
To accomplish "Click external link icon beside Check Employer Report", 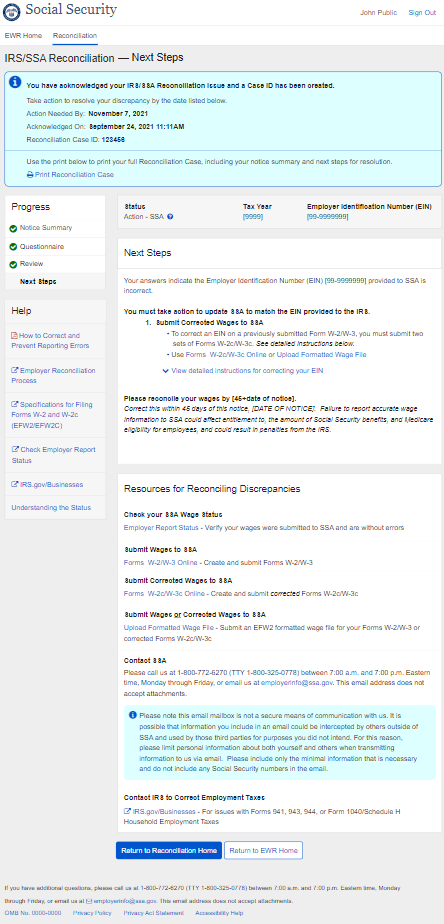I will point(15,450).
